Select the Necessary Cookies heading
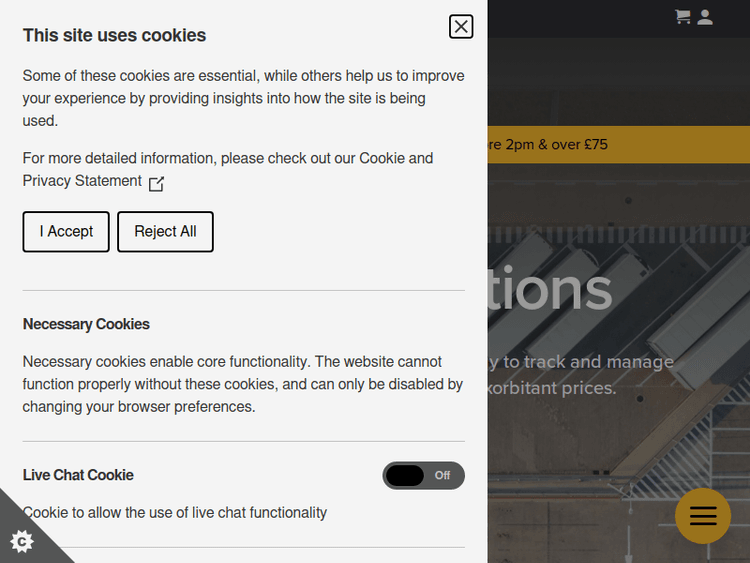This screenshot has width=750, height=563. tap(86, 324)
